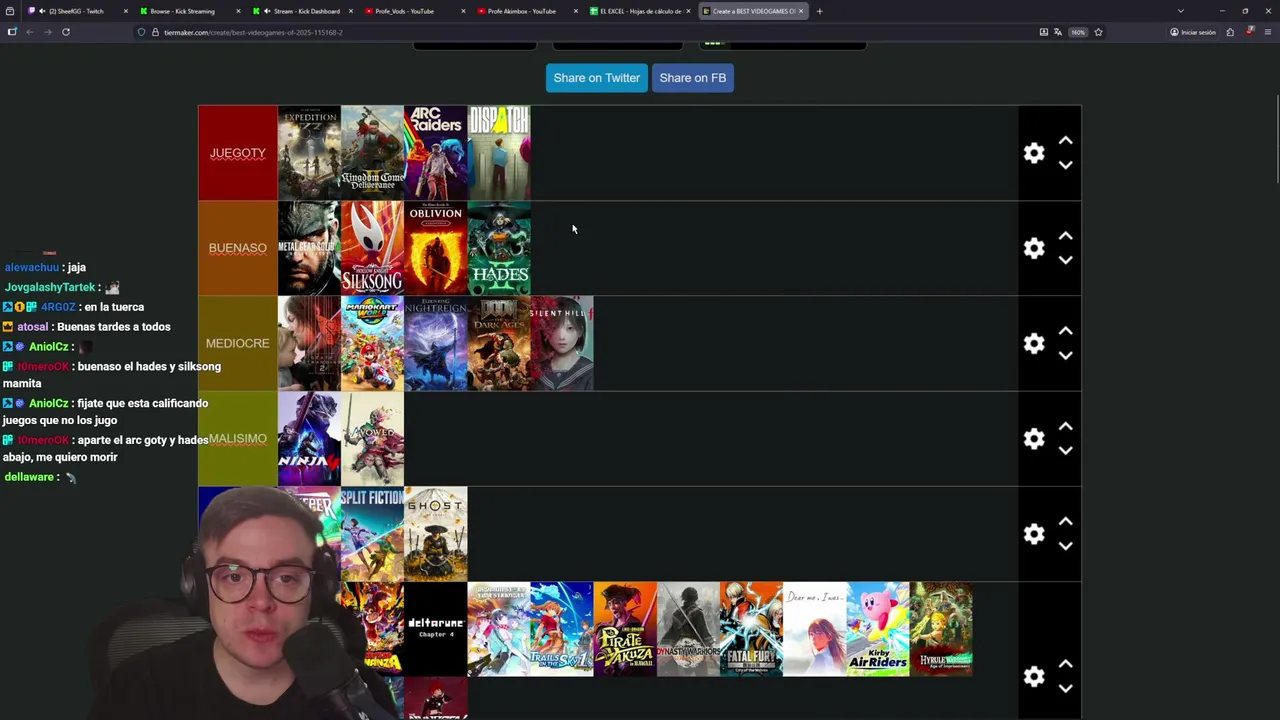Viewport: 1280px width, 720px height.
Task: Reload the tiermaker page
Action: click(66, 32)
